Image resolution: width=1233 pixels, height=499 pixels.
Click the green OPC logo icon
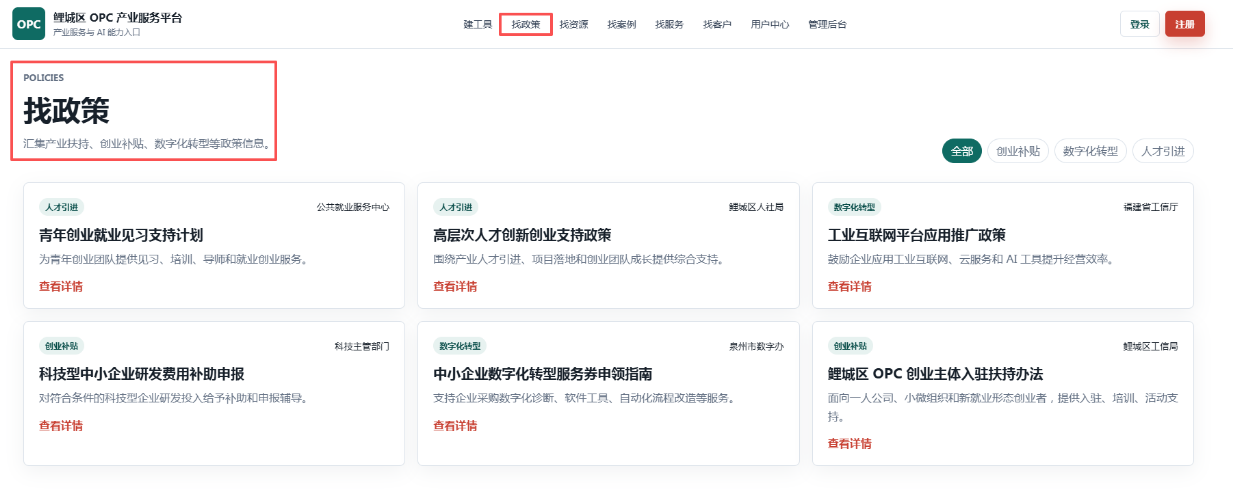28,24
